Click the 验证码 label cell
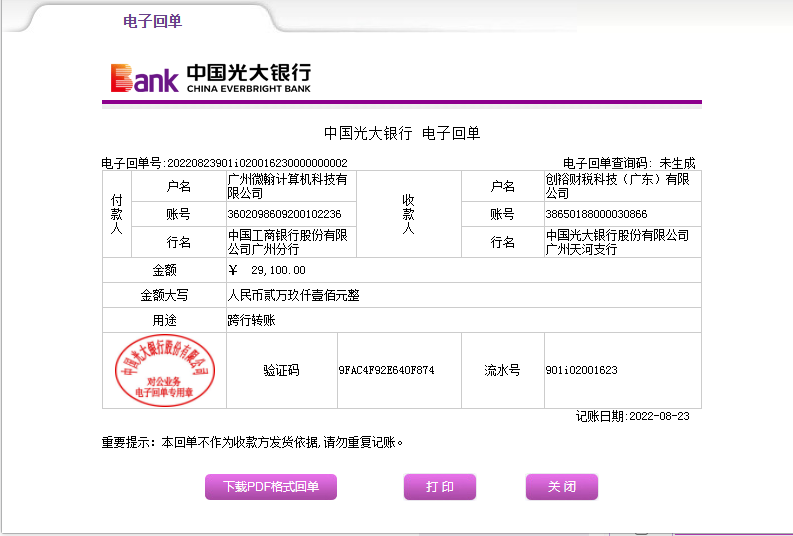793x536 pixels. (x=282, y=370)
